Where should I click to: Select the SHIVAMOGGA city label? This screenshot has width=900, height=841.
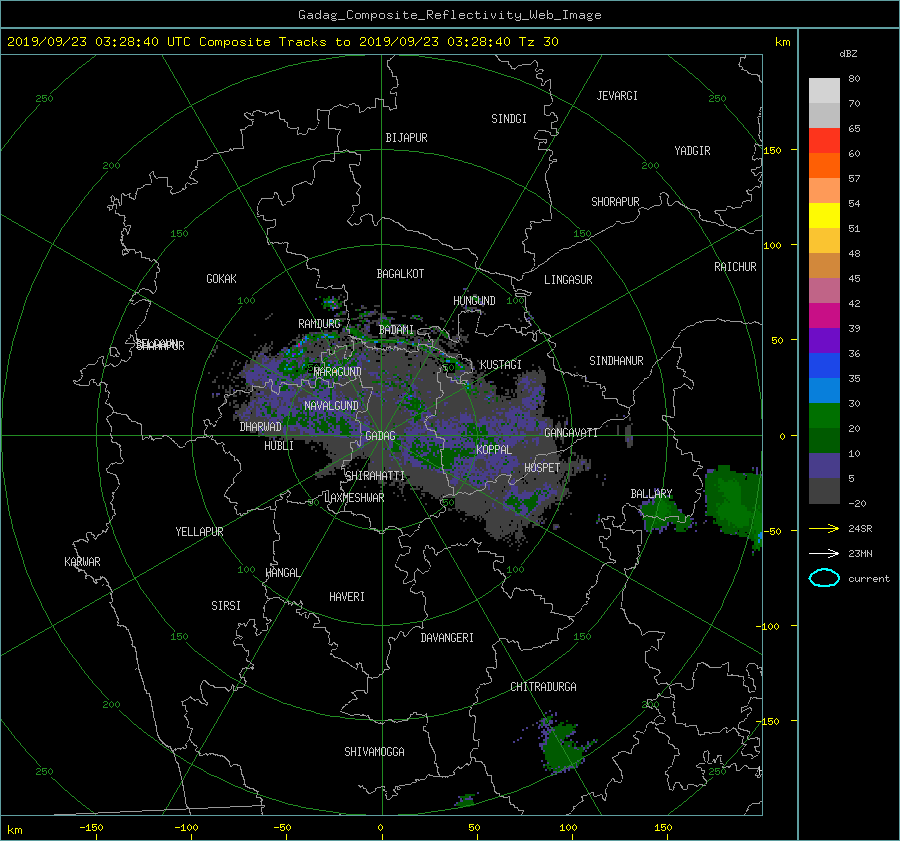(374, 752)
